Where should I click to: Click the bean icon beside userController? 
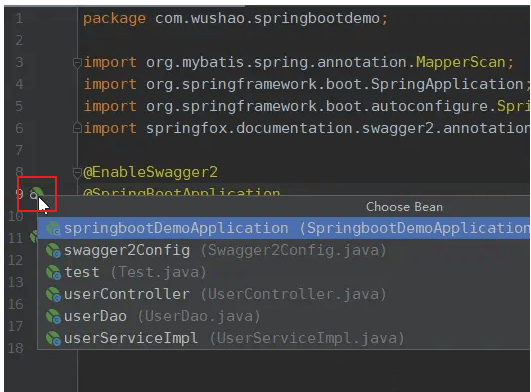tap(53, 295)
